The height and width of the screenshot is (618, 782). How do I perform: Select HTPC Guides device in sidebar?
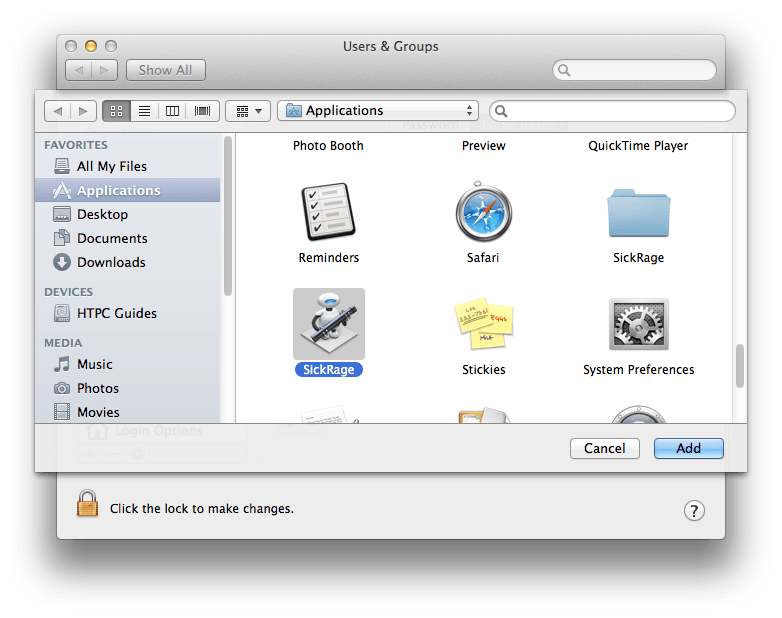pos(116,313)
